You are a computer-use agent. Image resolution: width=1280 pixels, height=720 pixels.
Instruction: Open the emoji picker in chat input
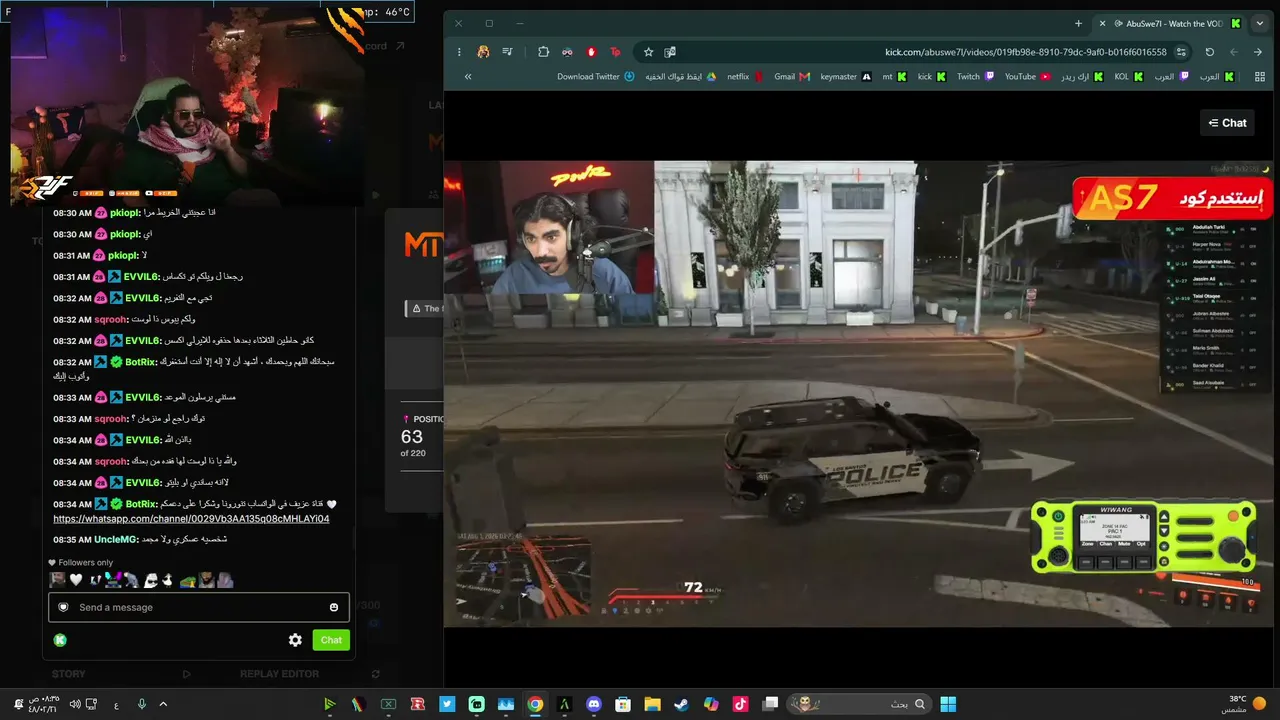click(x=334, y=607)
